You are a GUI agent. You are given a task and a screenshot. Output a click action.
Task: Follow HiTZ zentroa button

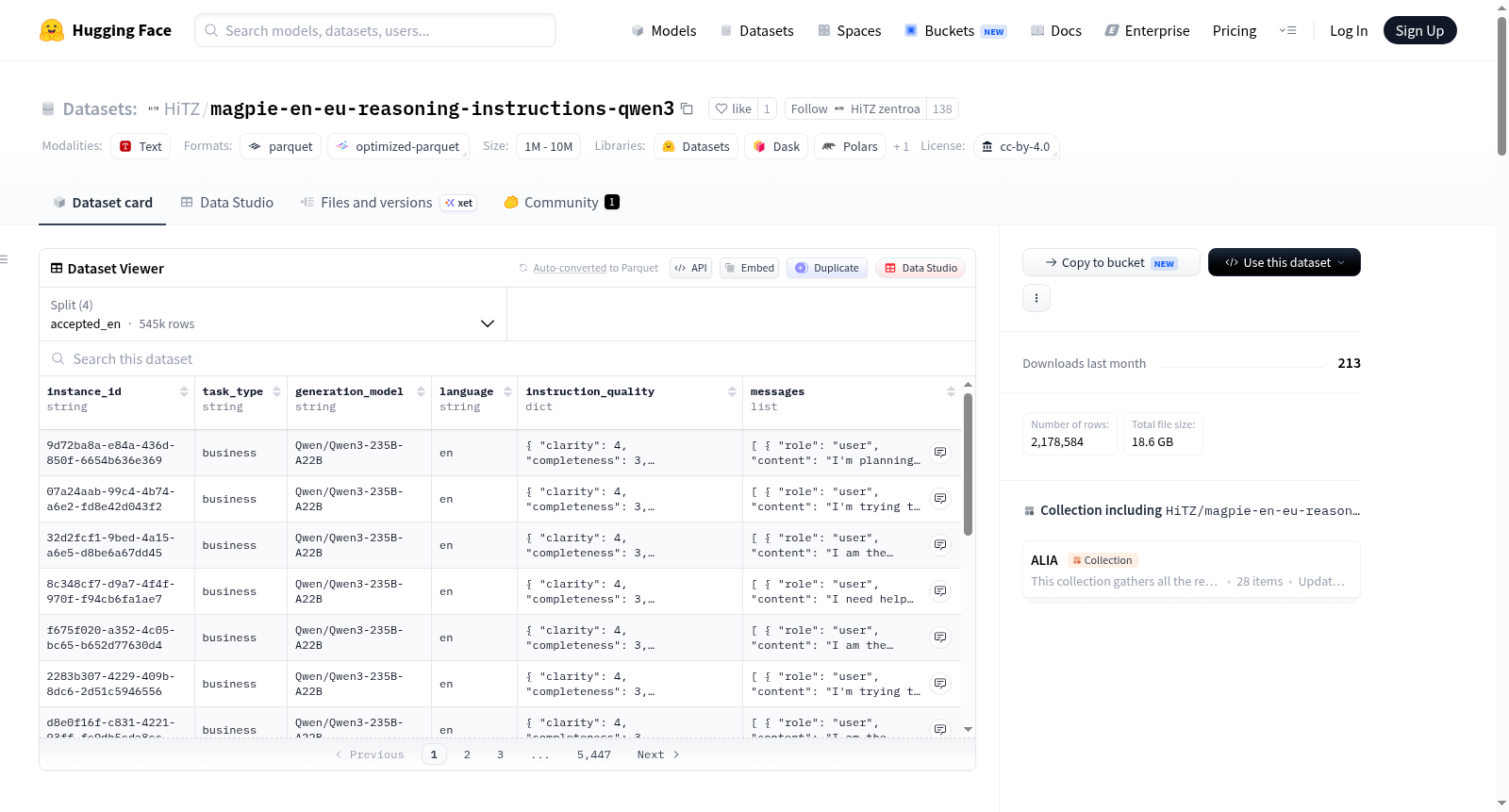point(855,108)
